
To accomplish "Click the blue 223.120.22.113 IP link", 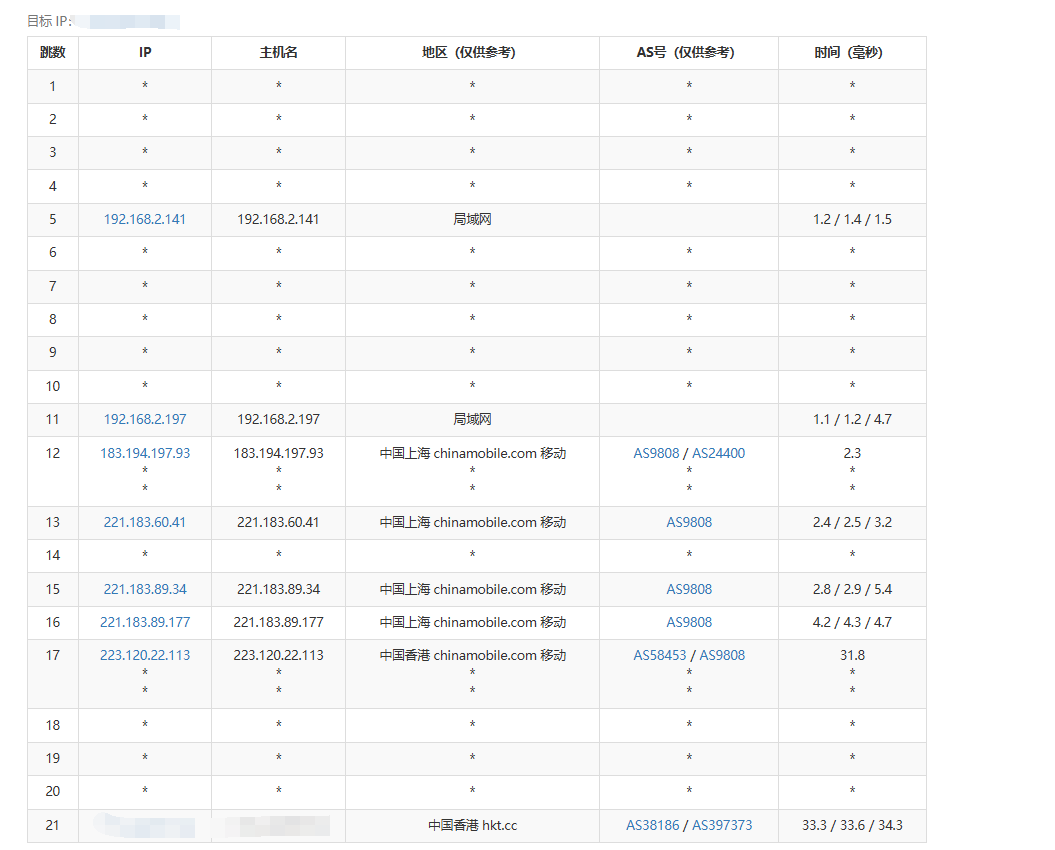I will pyautogui.click(x=145, y=655).
